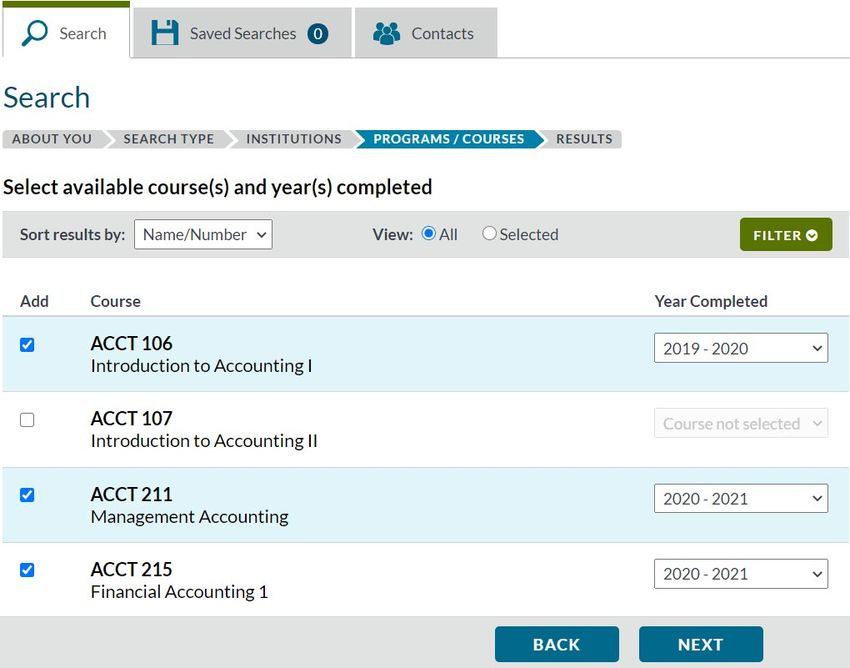Click the floppy disk Saved Searches icon
850x668 pixels.
165,33
